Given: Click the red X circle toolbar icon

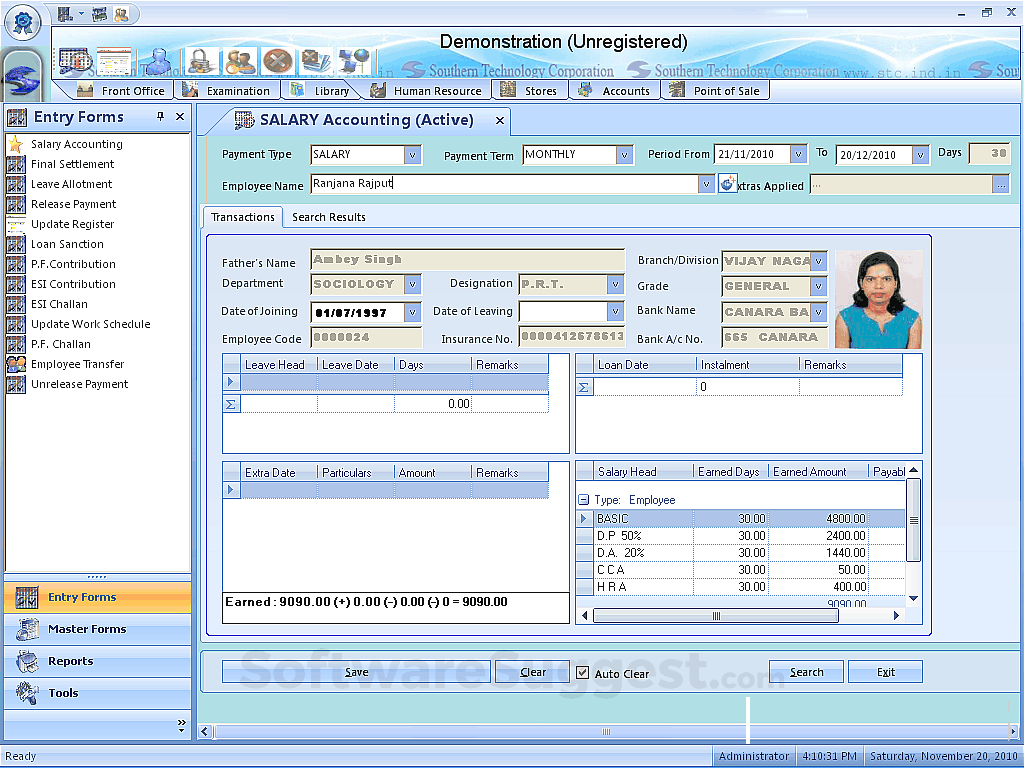Looking at the screenshot, I should click(278, 61).
